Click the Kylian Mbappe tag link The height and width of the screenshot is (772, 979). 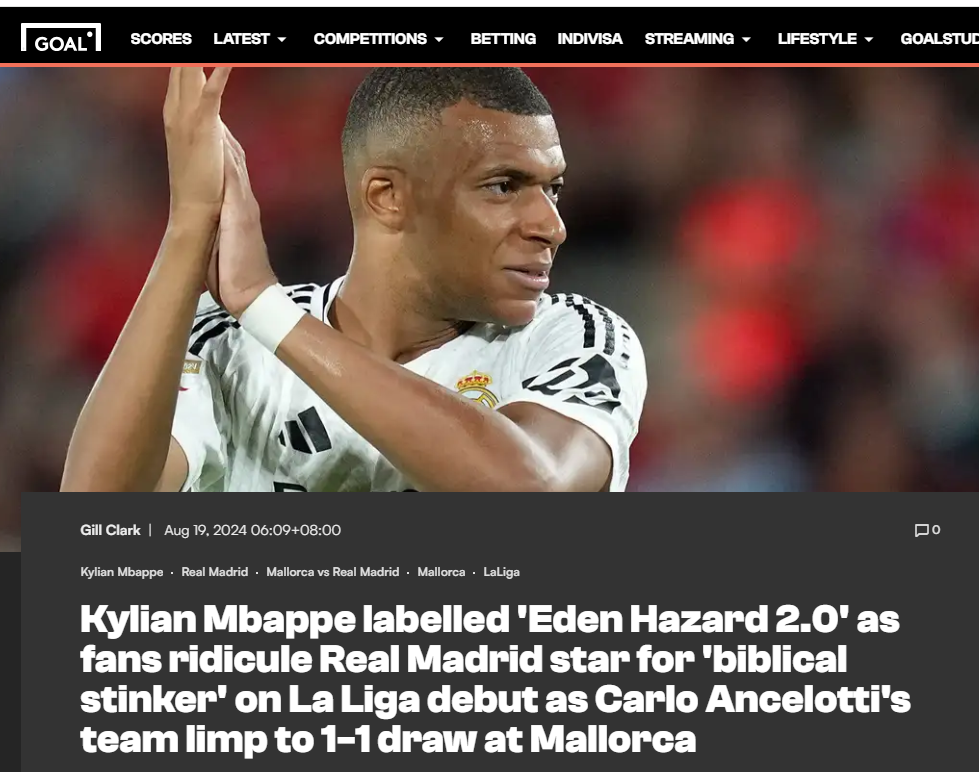[122, 572]
